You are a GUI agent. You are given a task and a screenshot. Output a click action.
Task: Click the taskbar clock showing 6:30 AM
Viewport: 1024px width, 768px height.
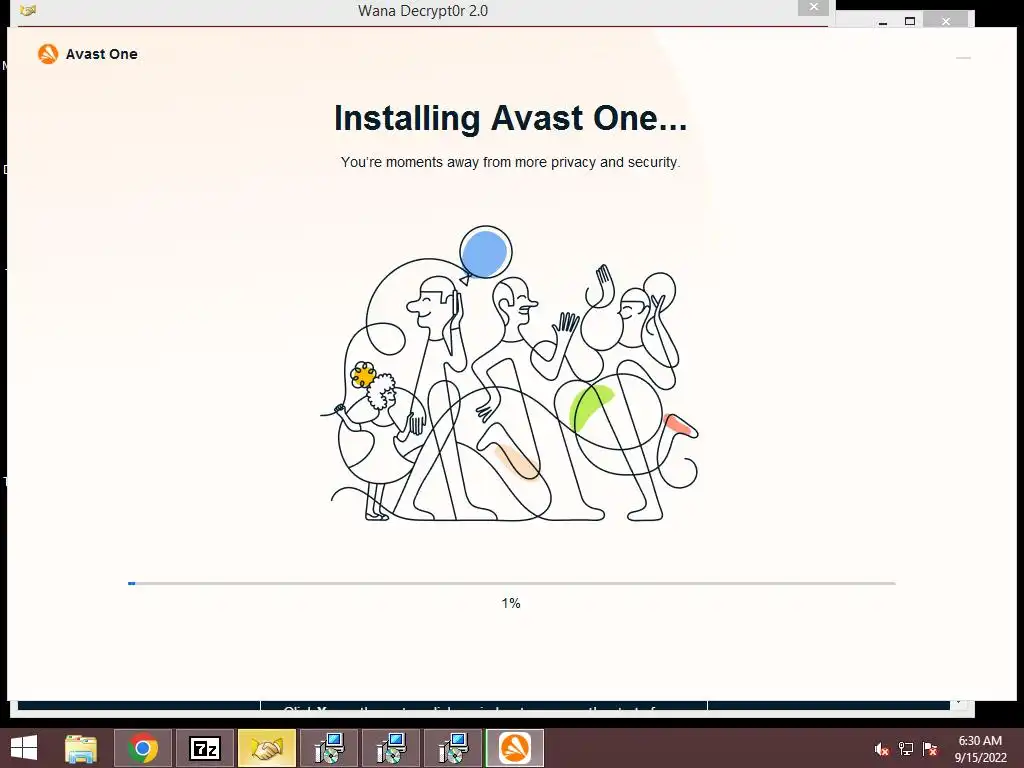tap(980, 749)
